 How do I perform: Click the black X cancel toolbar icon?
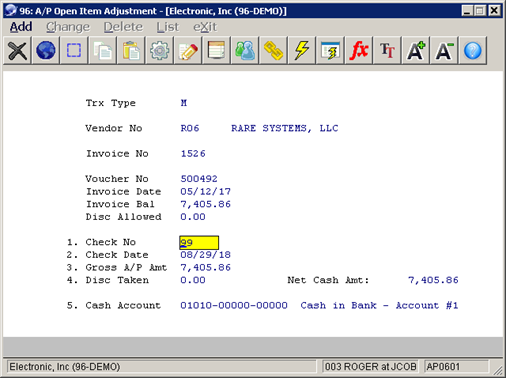tap(17, 51)
